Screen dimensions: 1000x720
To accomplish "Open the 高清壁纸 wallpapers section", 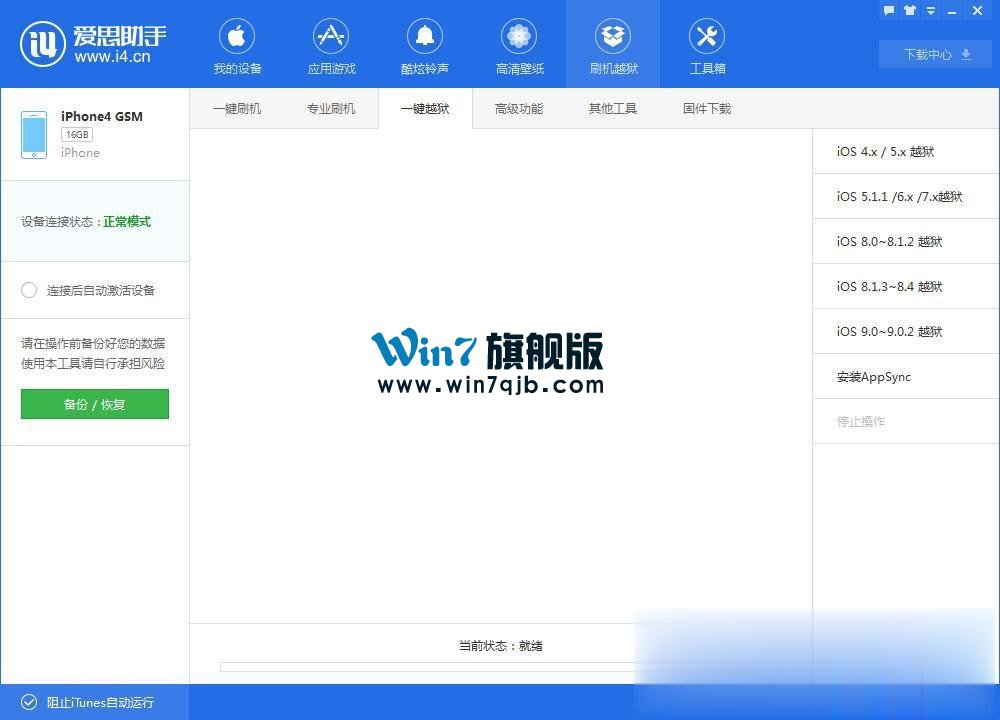I will (x=519, y=47).
